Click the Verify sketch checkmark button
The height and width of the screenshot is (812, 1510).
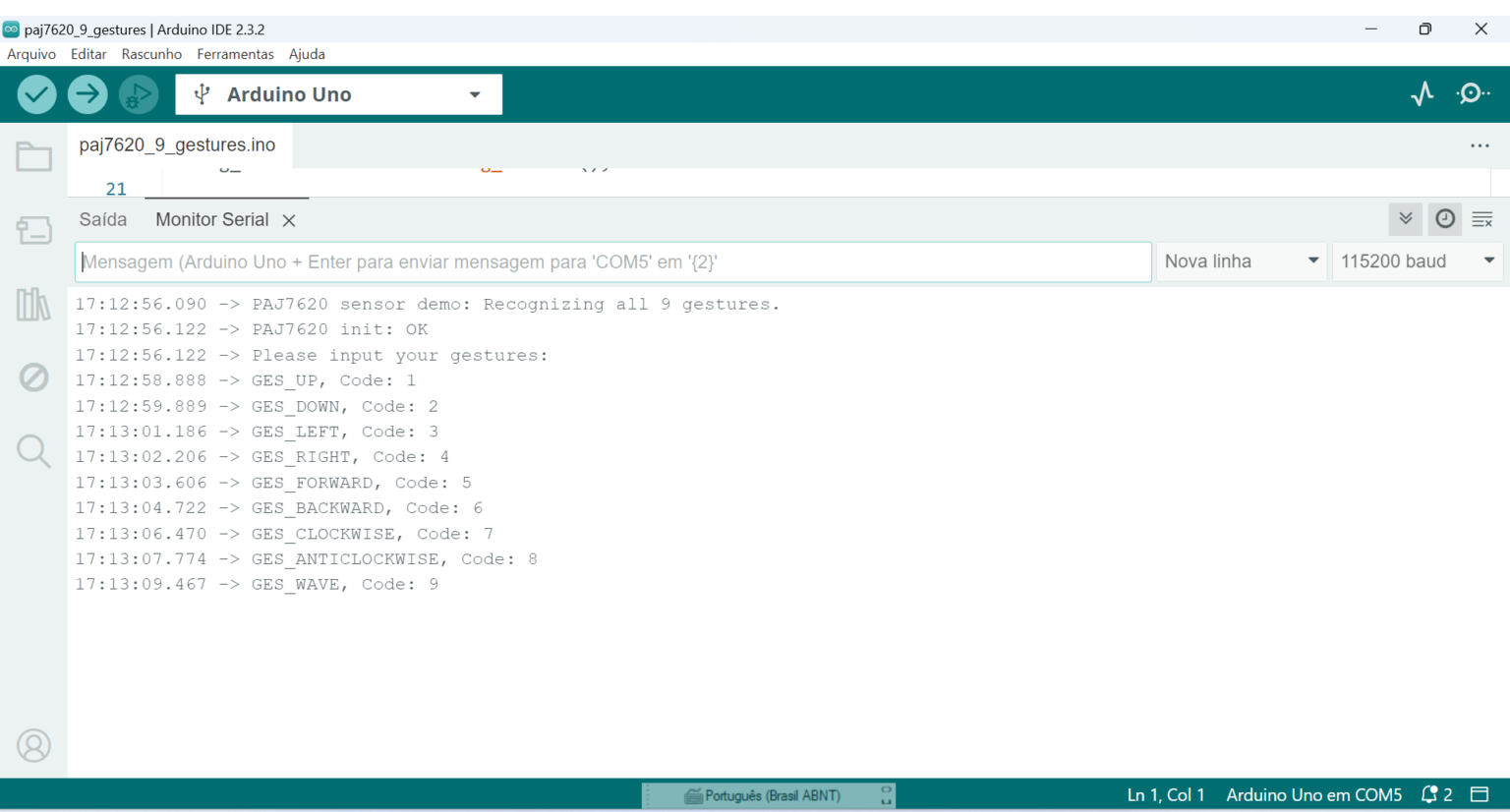[x=36, y=94]
